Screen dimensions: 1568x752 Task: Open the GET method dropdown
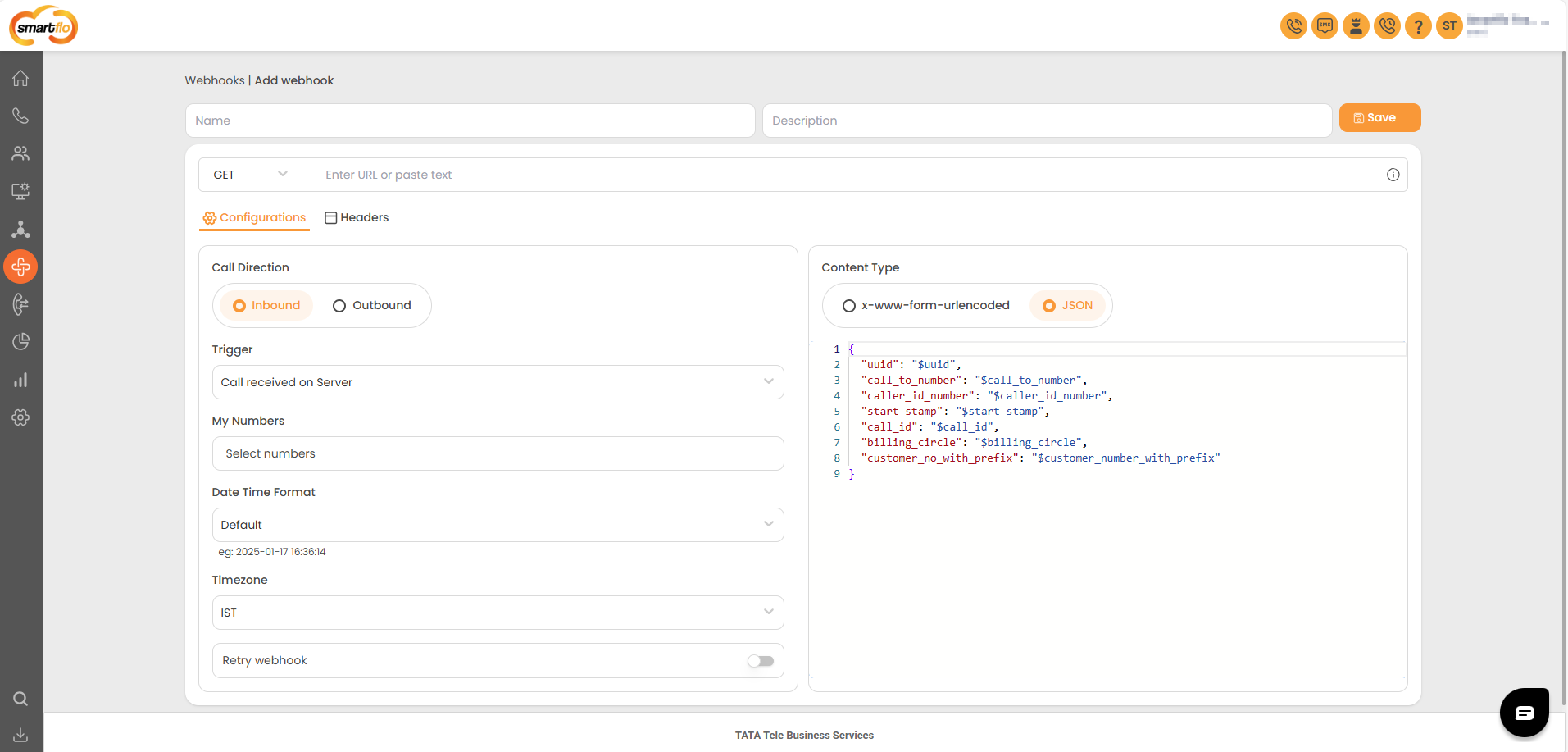(x=251, y=175)
